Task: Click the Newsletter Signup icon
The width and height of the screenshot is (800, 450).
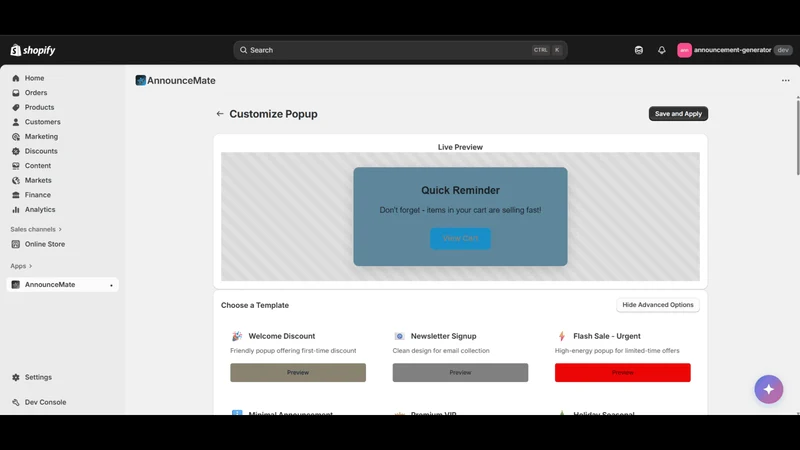Action: [x=399, y=336]
